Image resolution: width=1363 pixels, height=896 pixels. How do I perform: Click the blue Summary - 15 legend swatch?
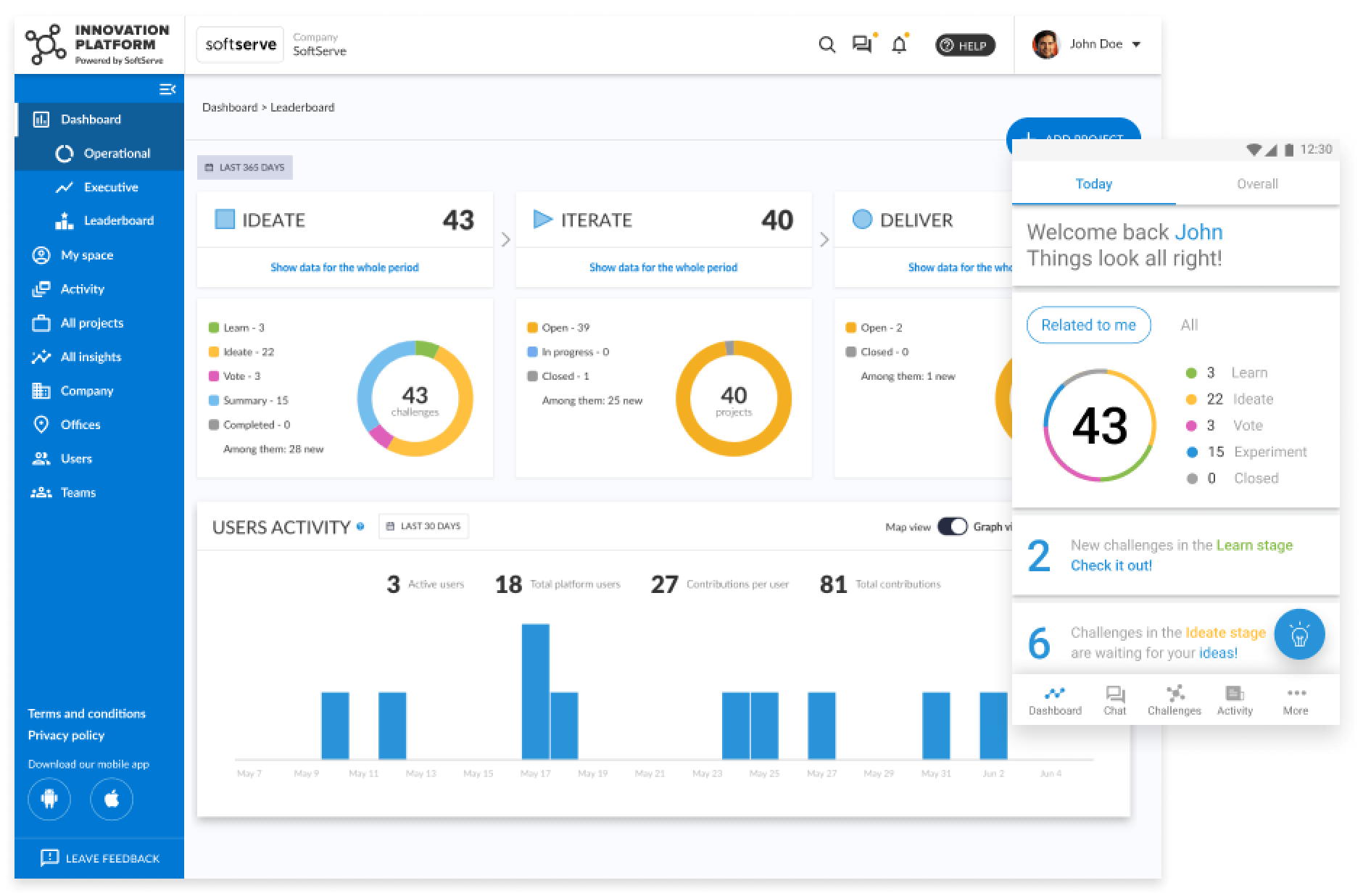click(x=214, y=400)
